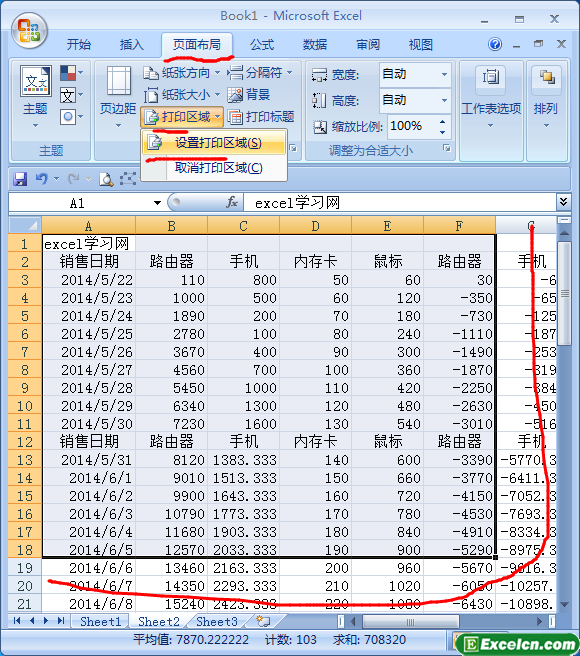580x656 pixels.
Task: Open the Name Box dropdown arrow
Action: [x=157, y=203]
